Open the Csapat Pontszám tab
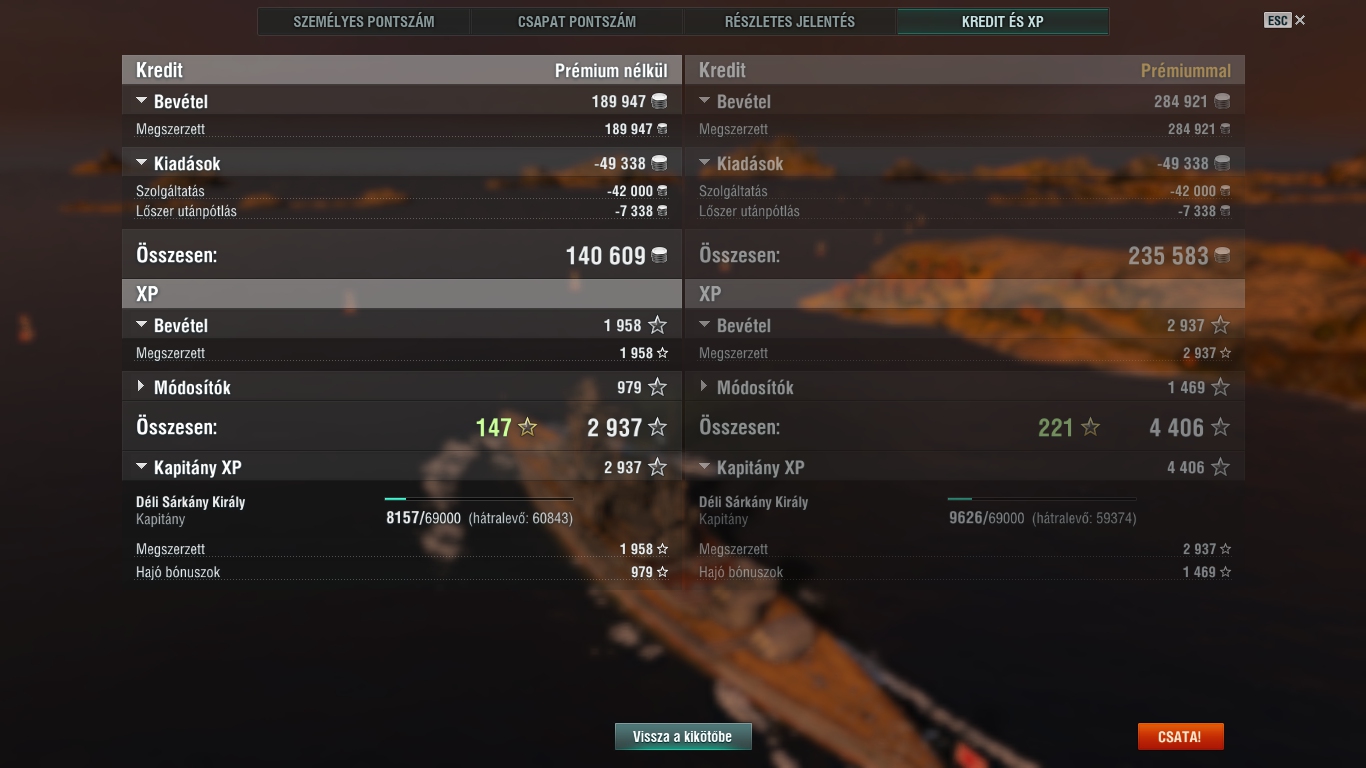 click(x=577, y=21)
